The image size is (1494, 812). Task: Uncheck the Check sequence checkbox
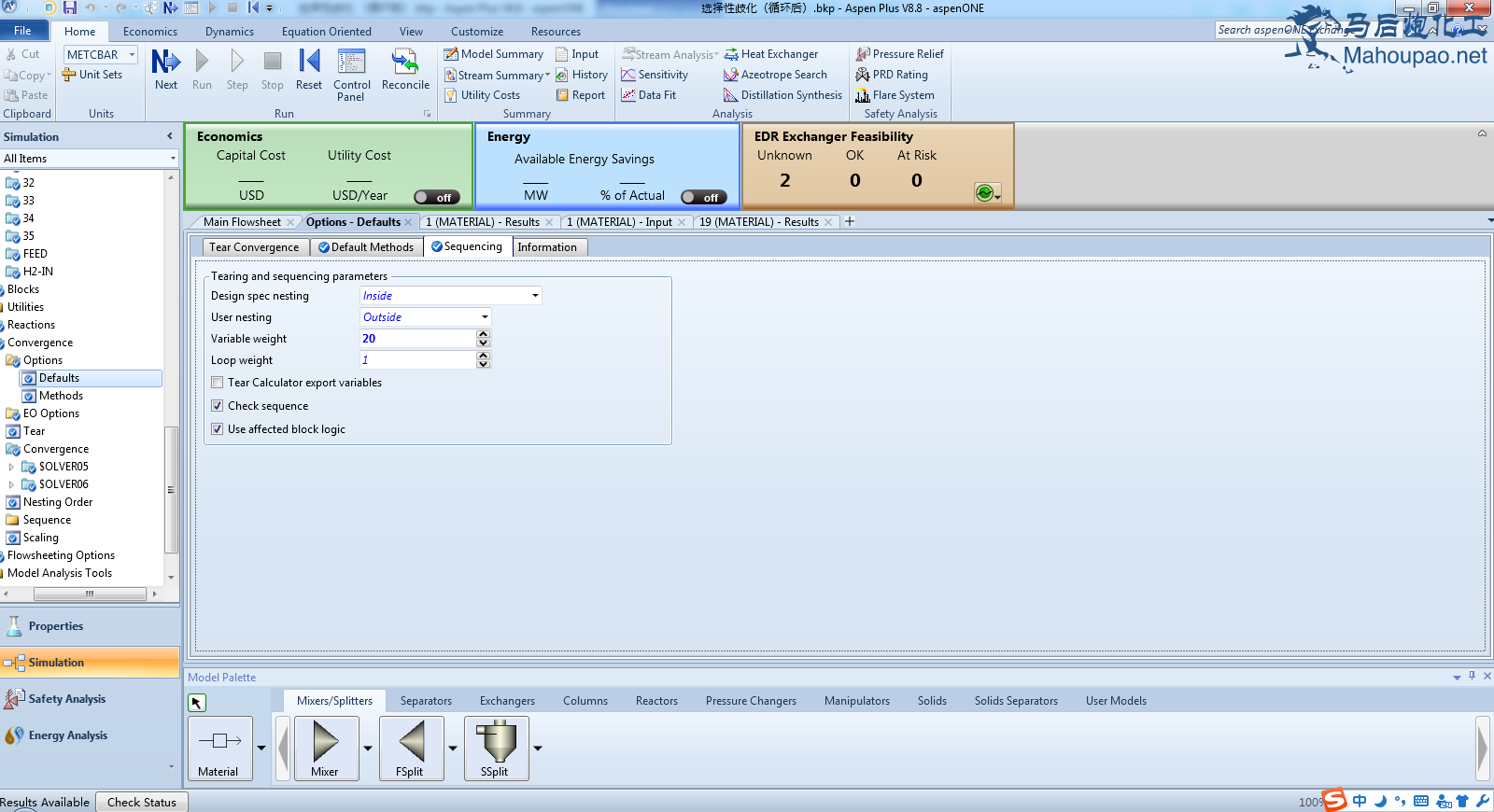(x=218, y=406)
